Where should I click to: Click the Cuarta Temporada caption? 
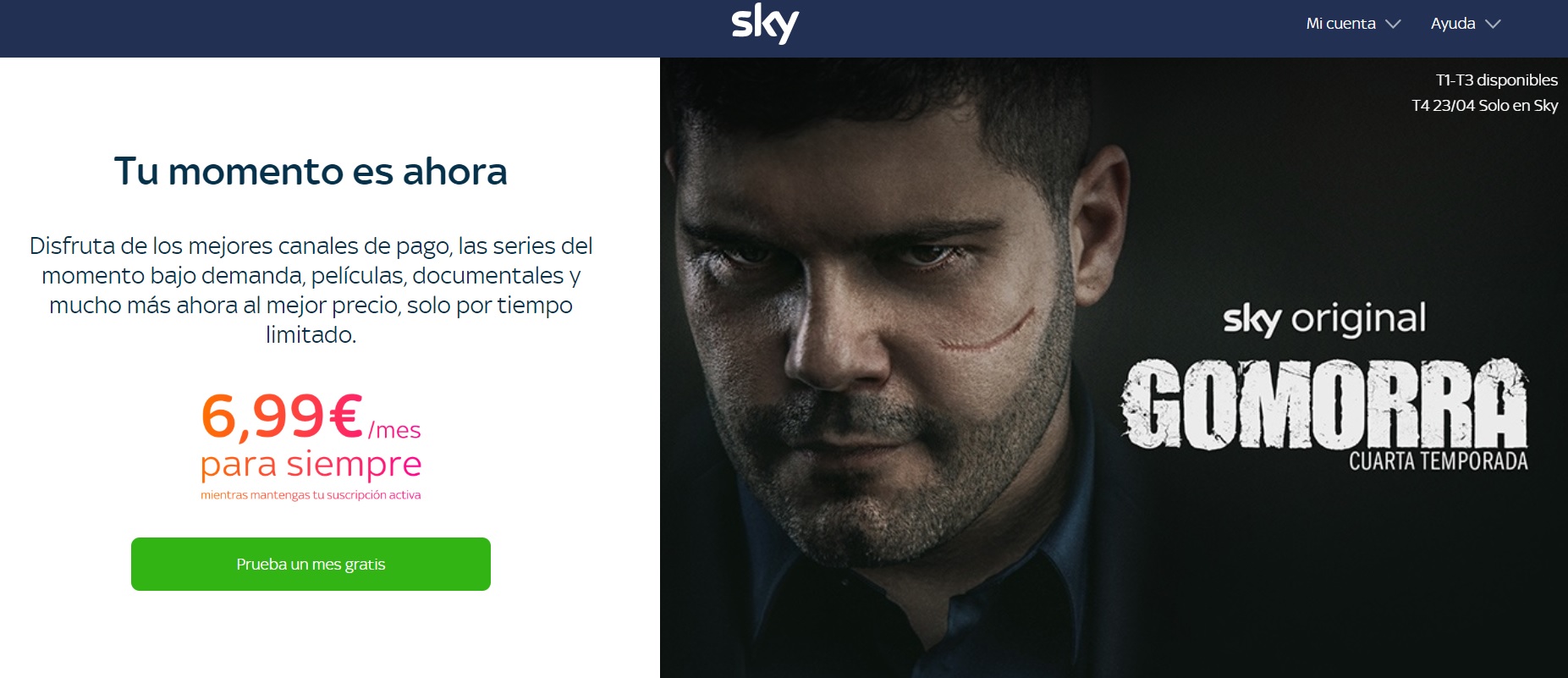pos(1439,461)
